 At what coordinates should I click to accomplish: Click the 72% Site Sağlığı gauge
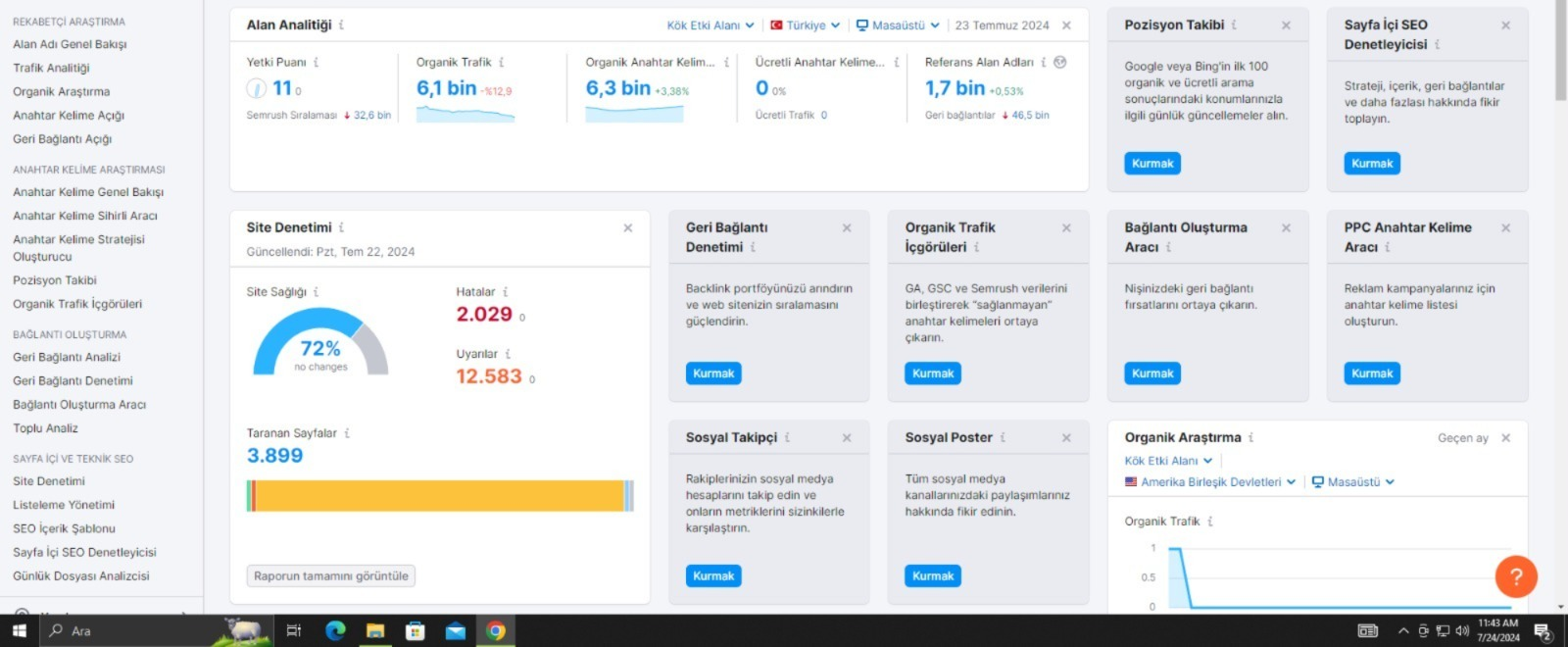coord(320,343)
